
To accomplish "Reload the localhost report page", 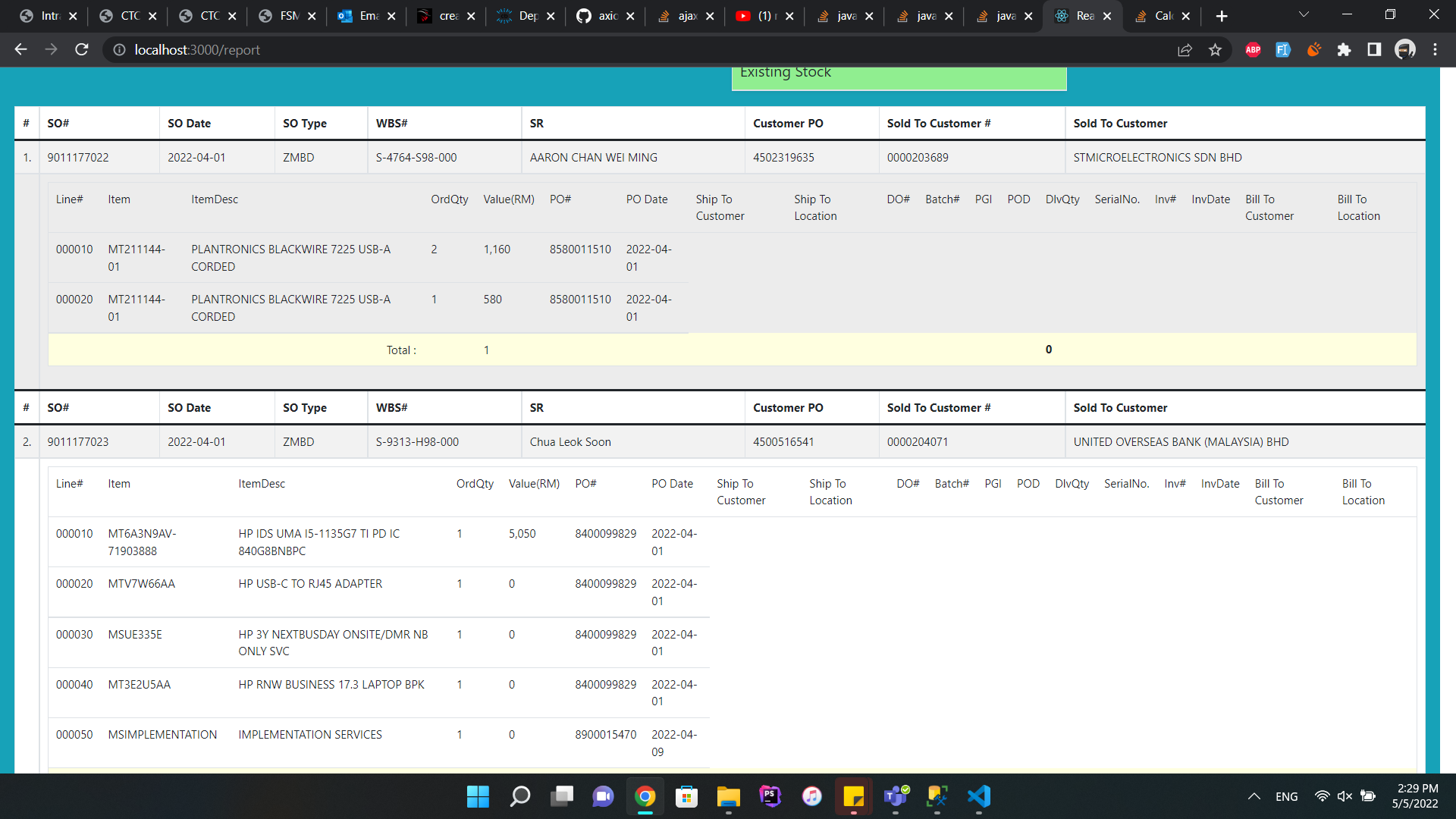I will (82, 49).
